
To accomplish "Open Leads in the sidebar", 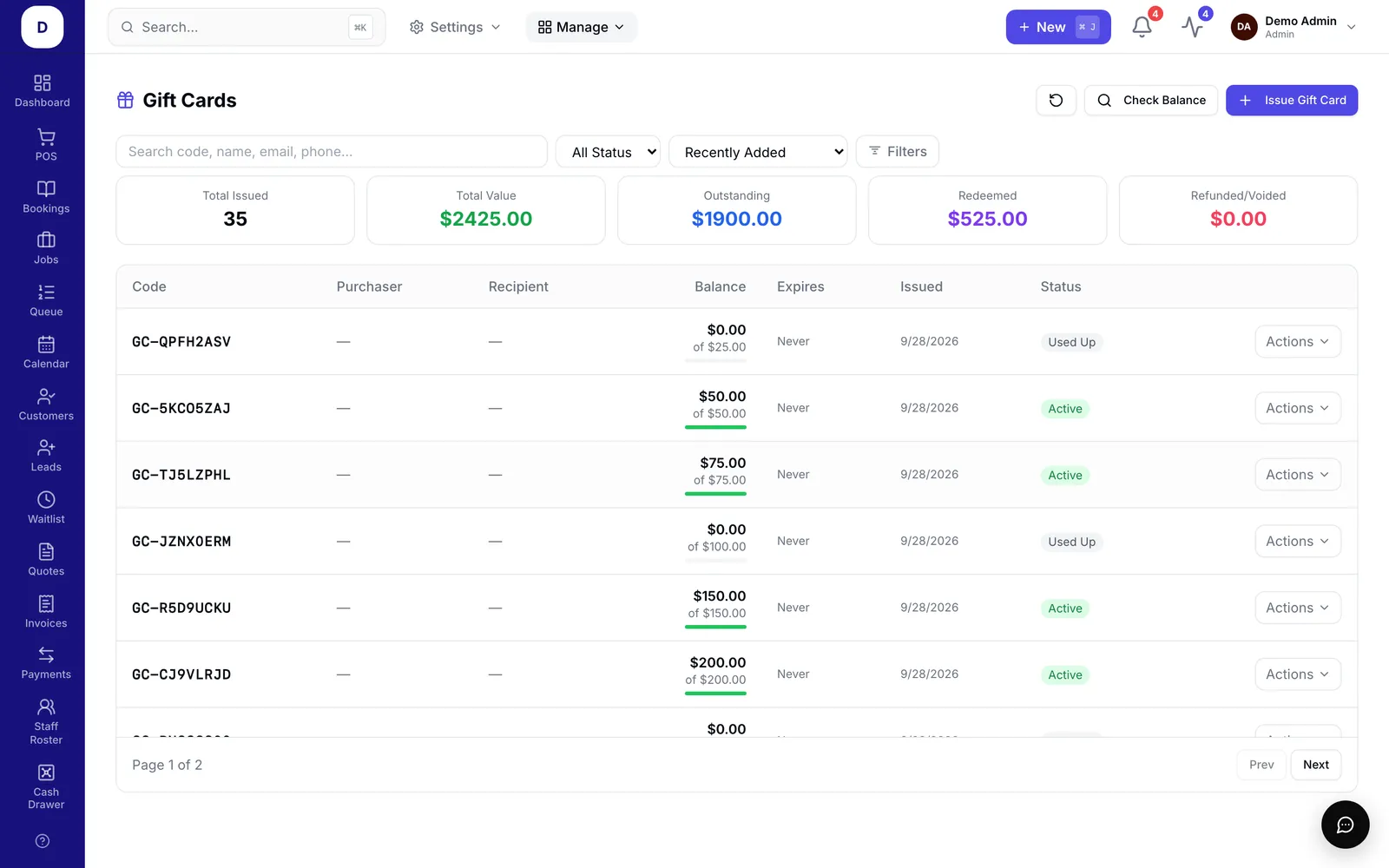I will point(46,456).
